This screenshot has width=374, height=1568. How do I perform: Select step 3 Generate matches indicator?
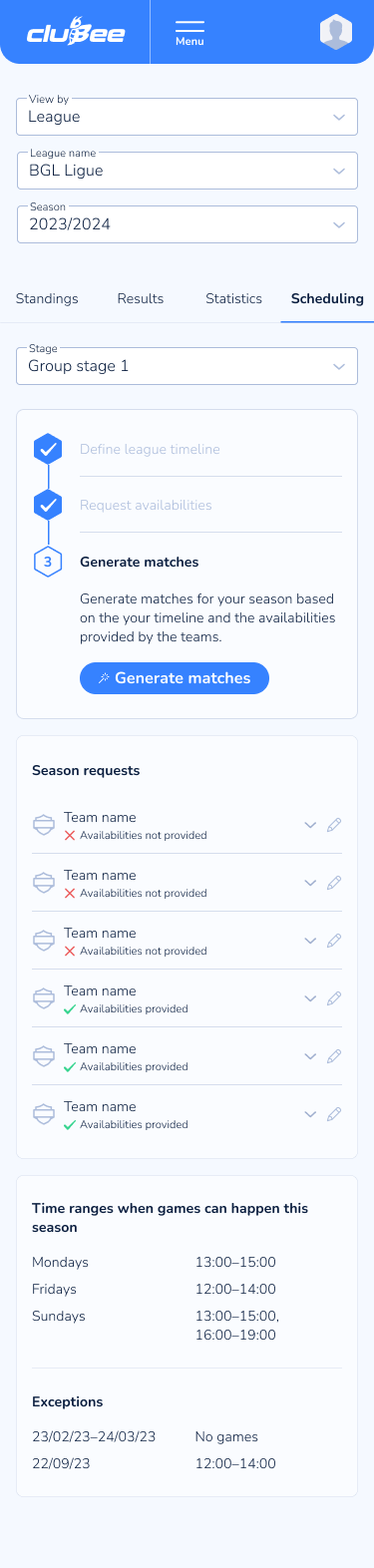pyautogui.click(x=48, y=563)
